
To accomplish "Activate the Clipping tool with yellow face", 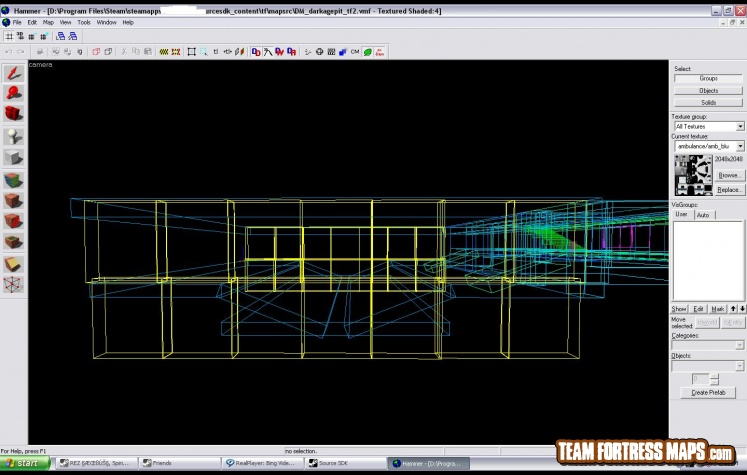I will pyautogui.click(x=13, y=264).
